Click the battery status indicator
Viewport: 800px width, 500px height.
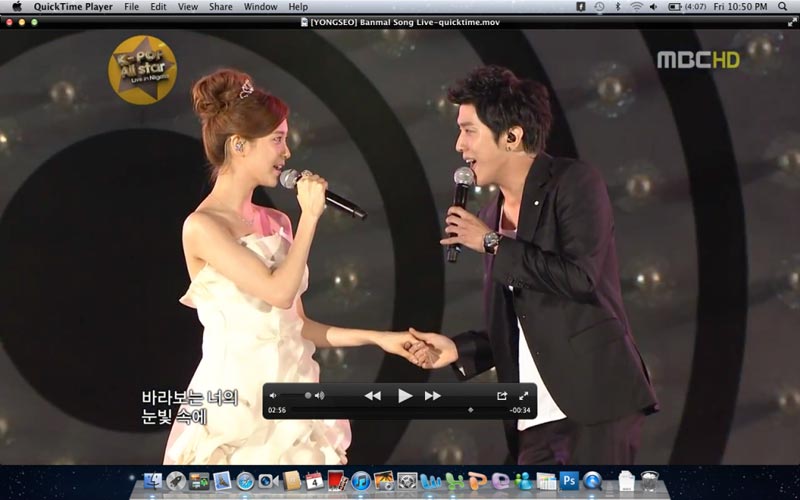(x=687, y=7)
